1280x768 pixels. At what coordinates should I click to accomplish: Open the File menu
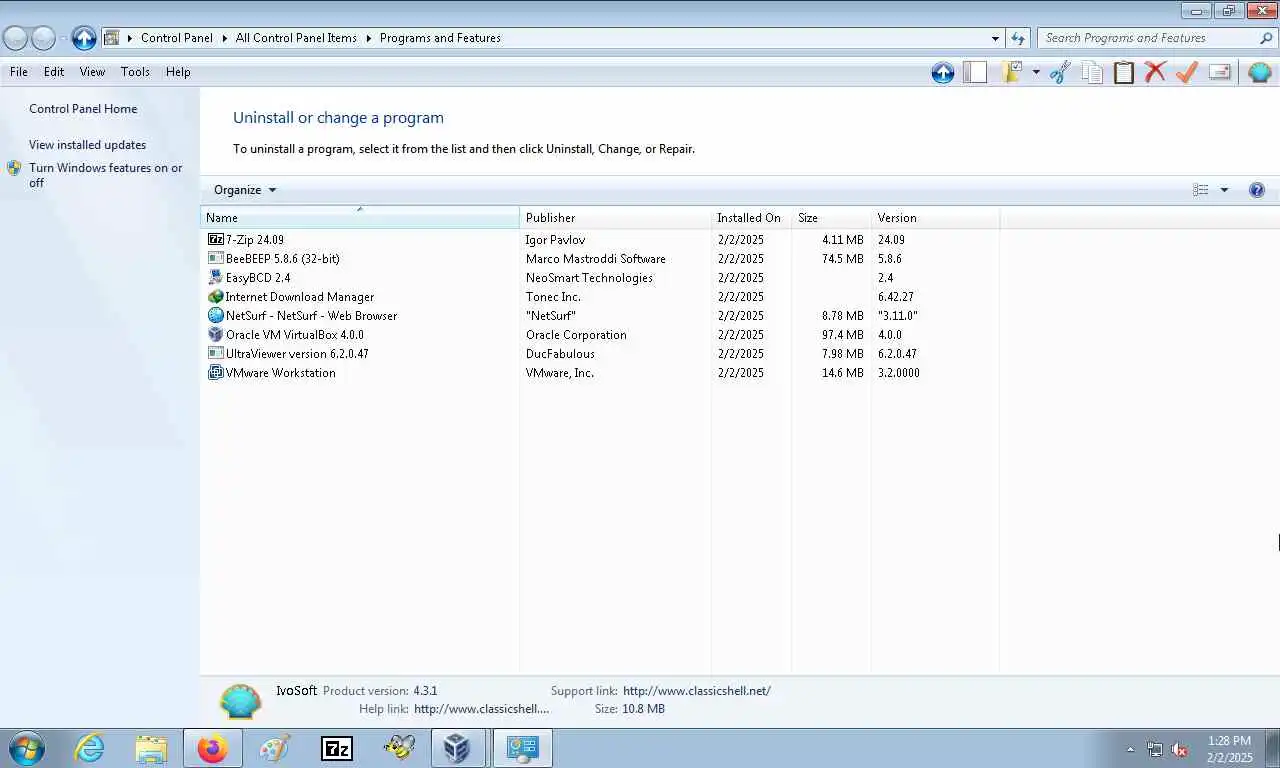[x=19, y=72]
